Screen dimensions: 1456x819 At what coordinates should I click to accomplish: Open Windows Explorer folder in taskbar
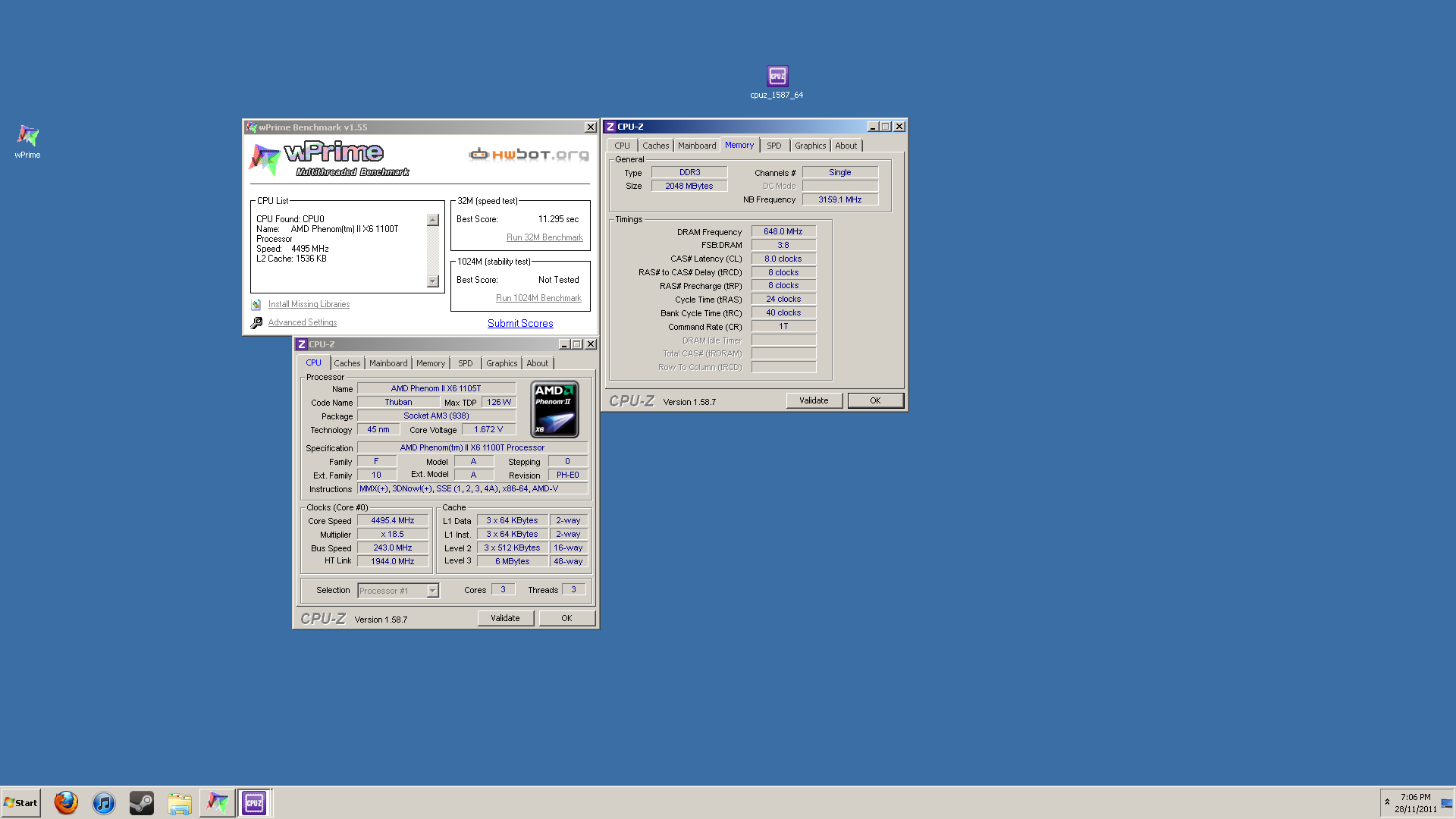coord(180,802)
